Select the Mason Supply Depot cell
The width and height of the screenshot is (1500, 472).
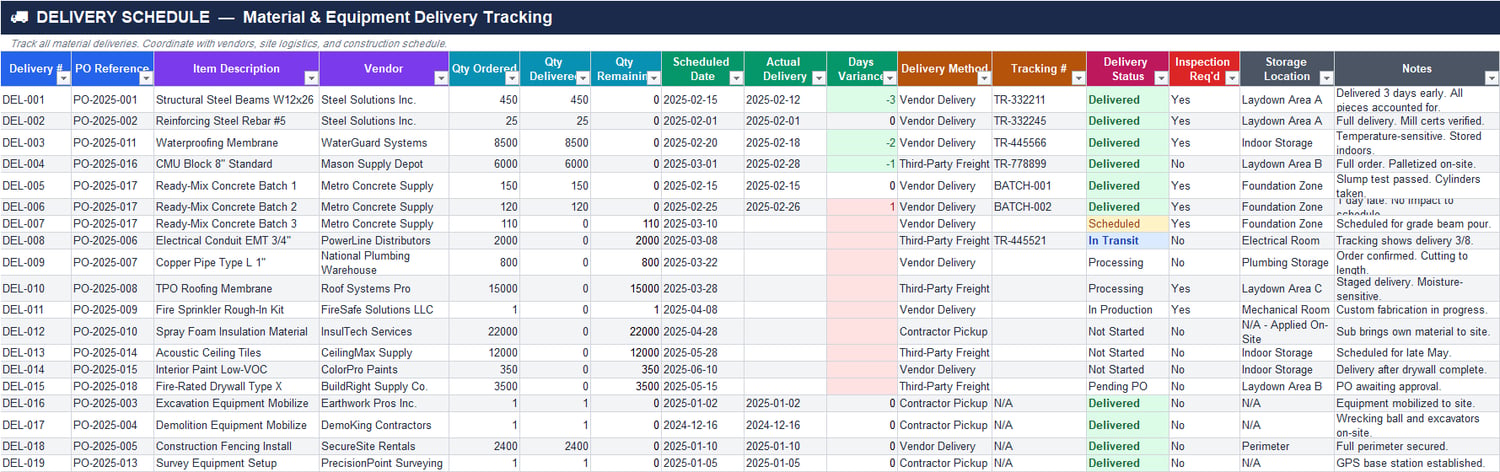point(384,164)
